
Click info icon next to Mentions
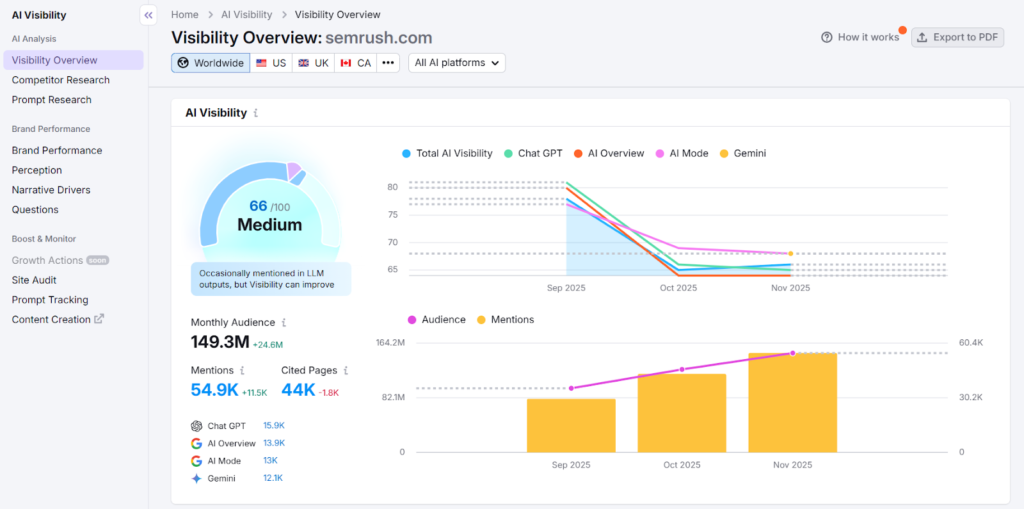point(242,370)
